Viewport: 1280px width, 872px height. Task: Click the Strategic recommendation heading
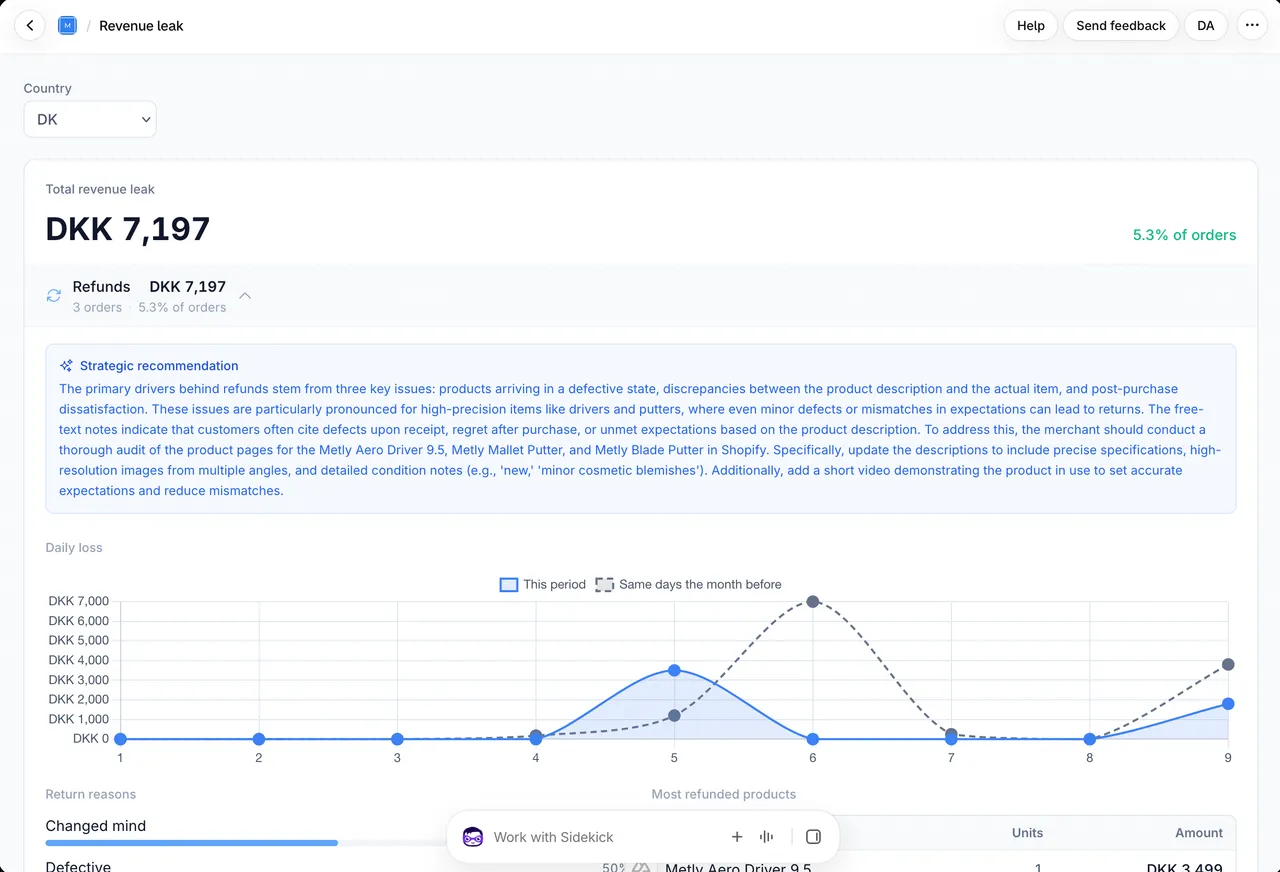pyautogui.click(x=159, y=366)
